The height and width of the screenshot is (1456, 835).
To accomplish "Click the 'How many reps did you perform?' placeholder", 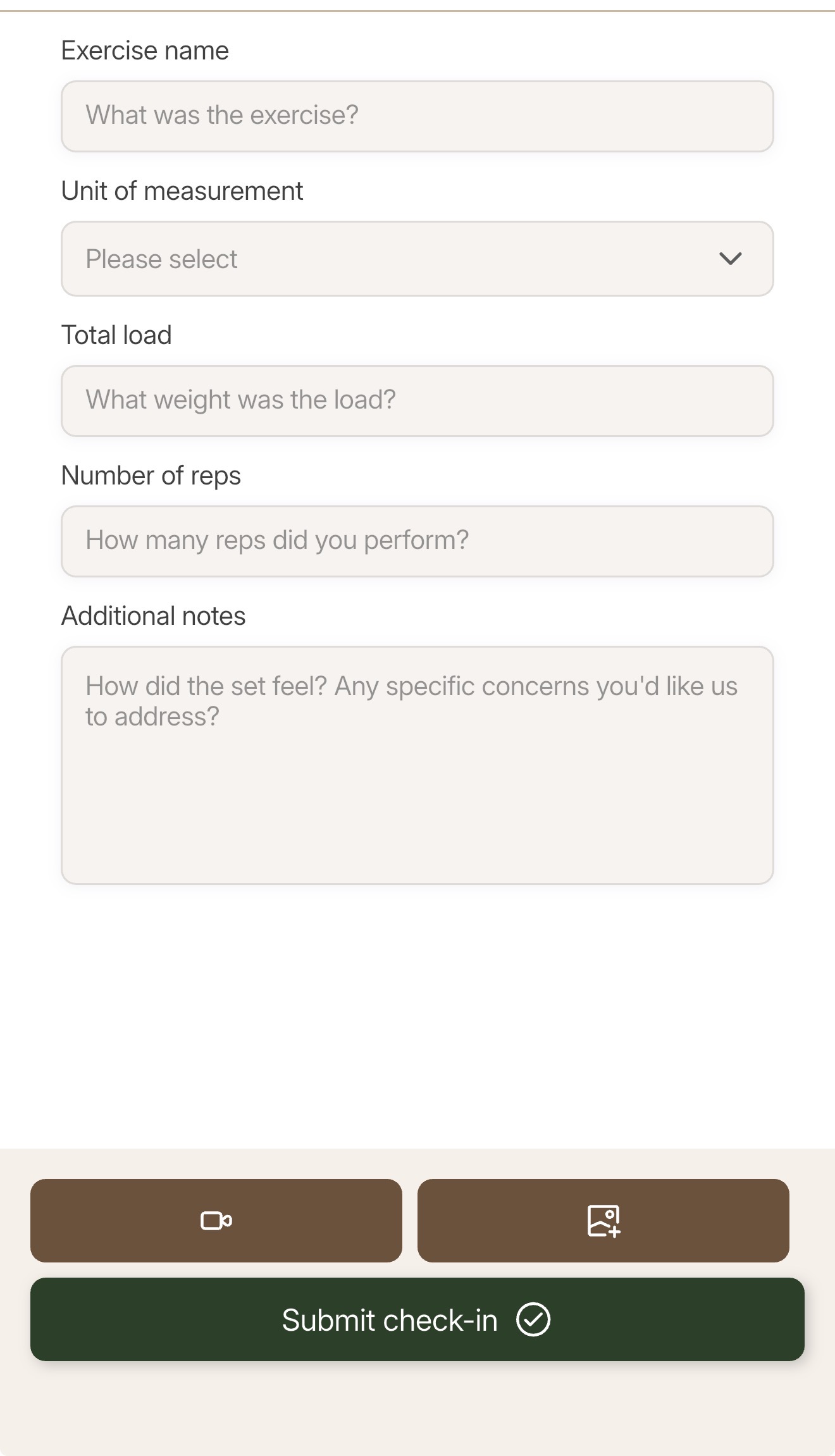I will (277, 540).
